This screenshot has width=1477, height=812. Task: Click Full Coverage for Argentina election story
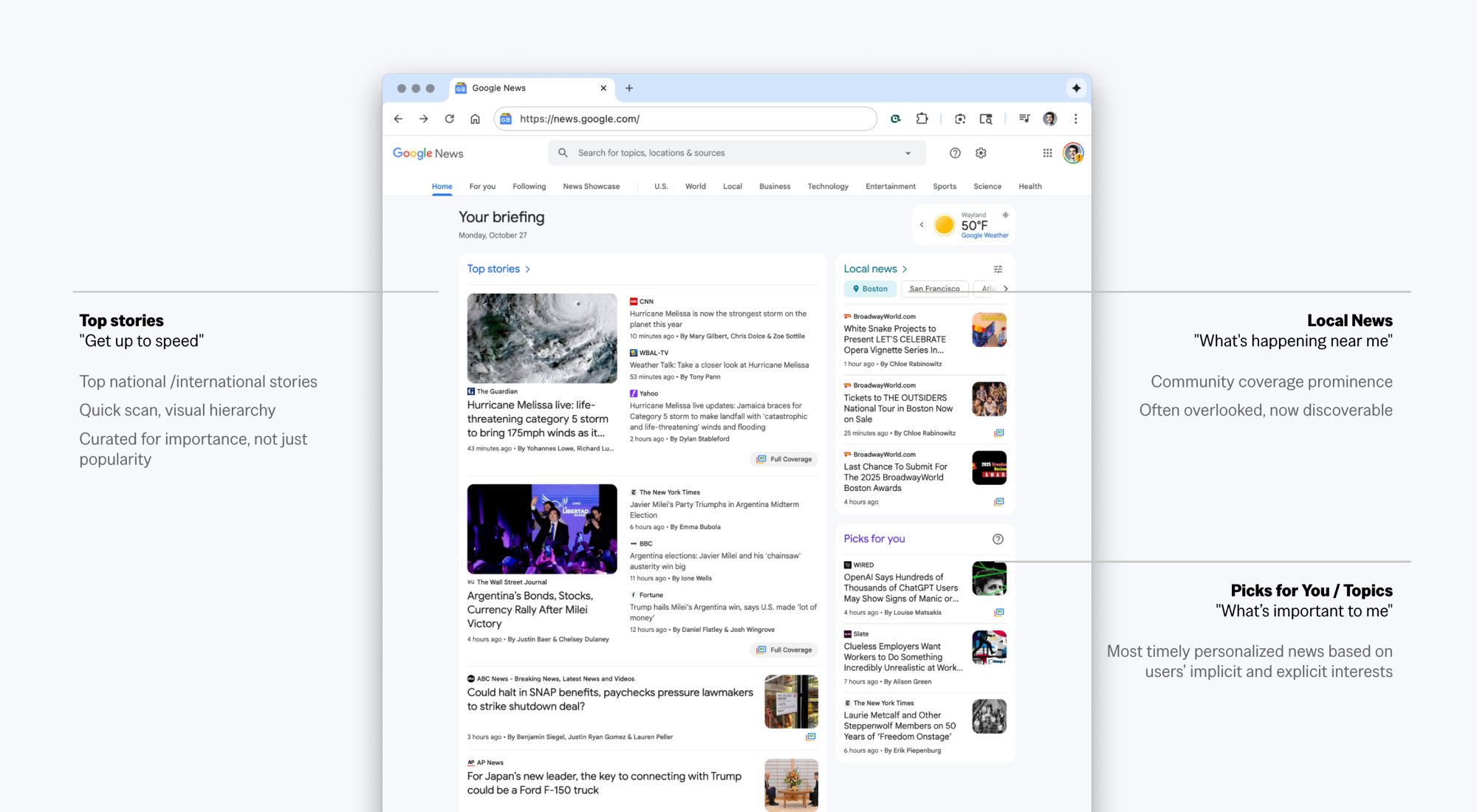coord(784,650)
